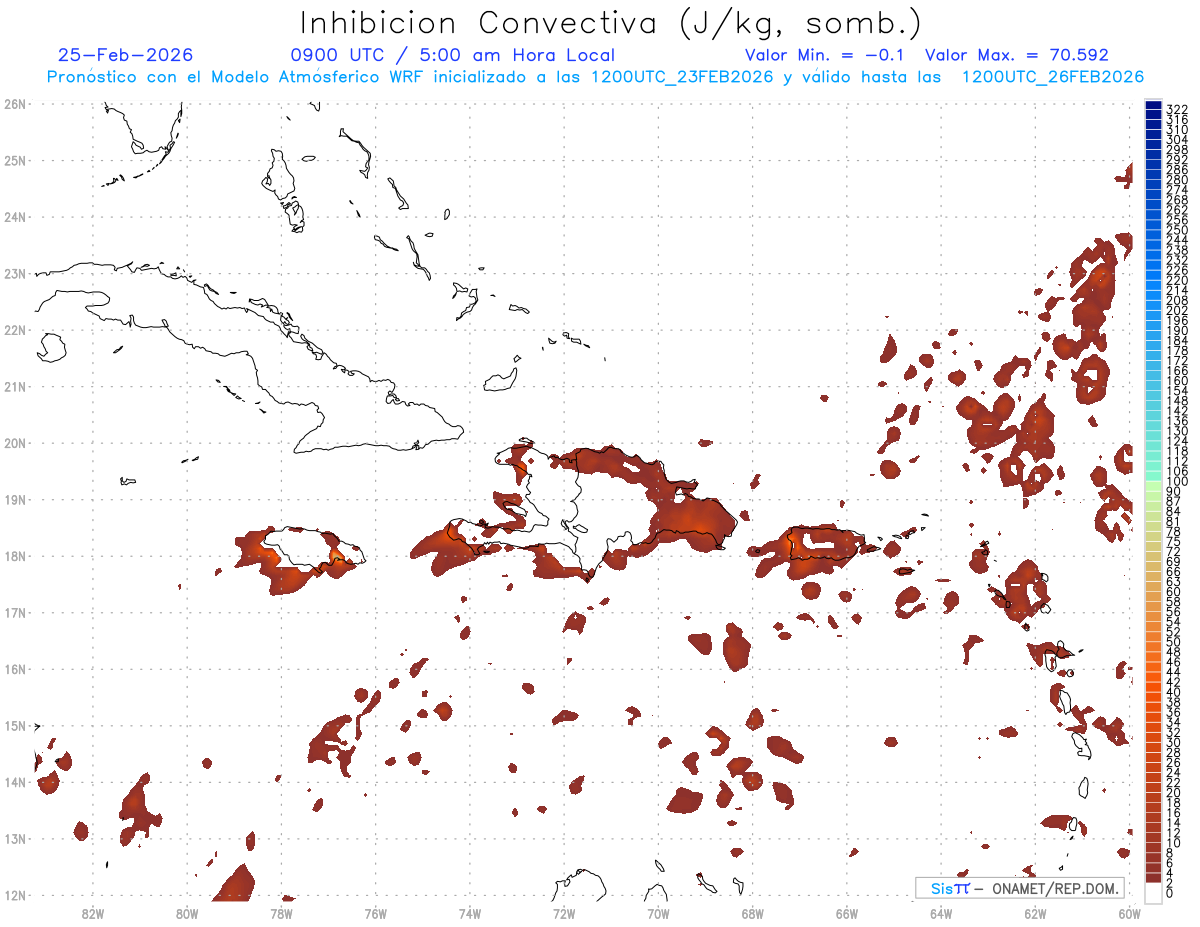Click the 16N latitude label
1200x927 pixels.
point(14,669)
